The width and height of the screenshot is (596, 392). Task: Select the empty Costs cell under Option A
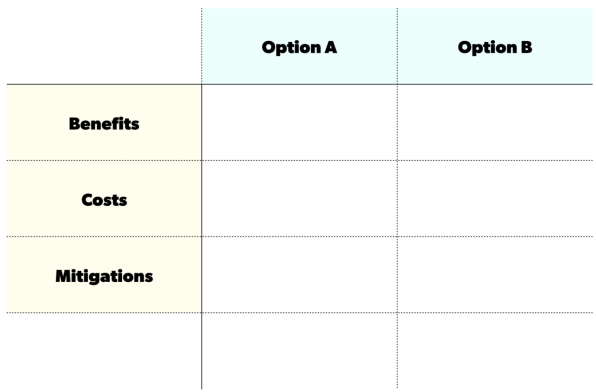pyautogui.click(x=300, y=198)
